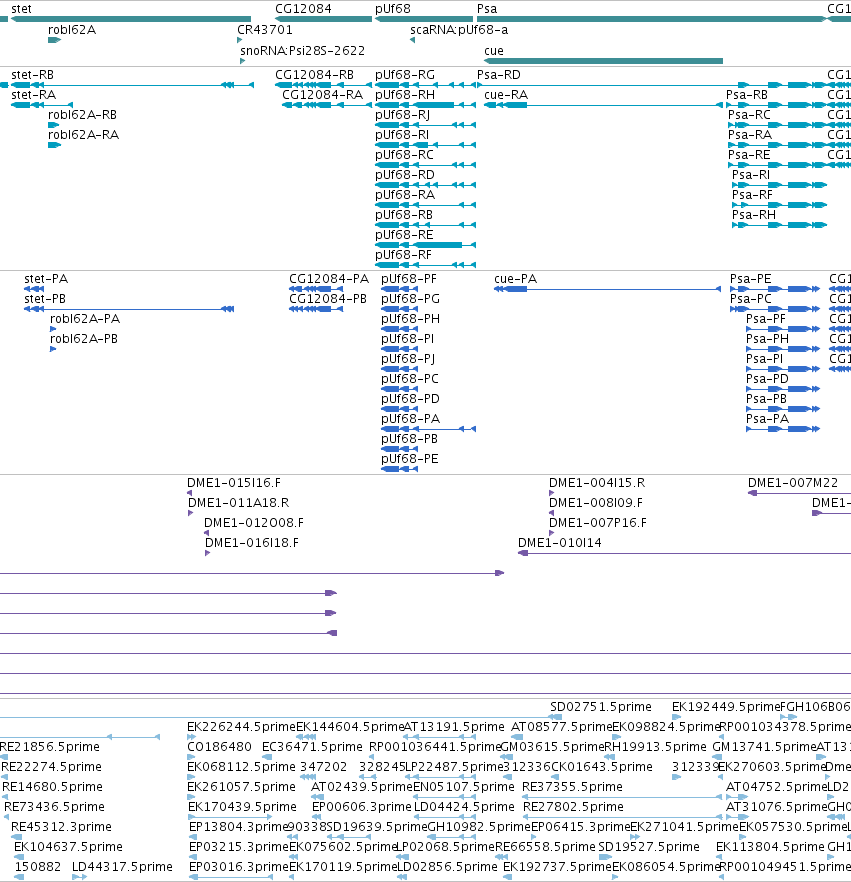The height and width of the screenshot is (882, 851).
Task: Click the RE27802.5prime EST feature
Action: (x=623, y=817)
